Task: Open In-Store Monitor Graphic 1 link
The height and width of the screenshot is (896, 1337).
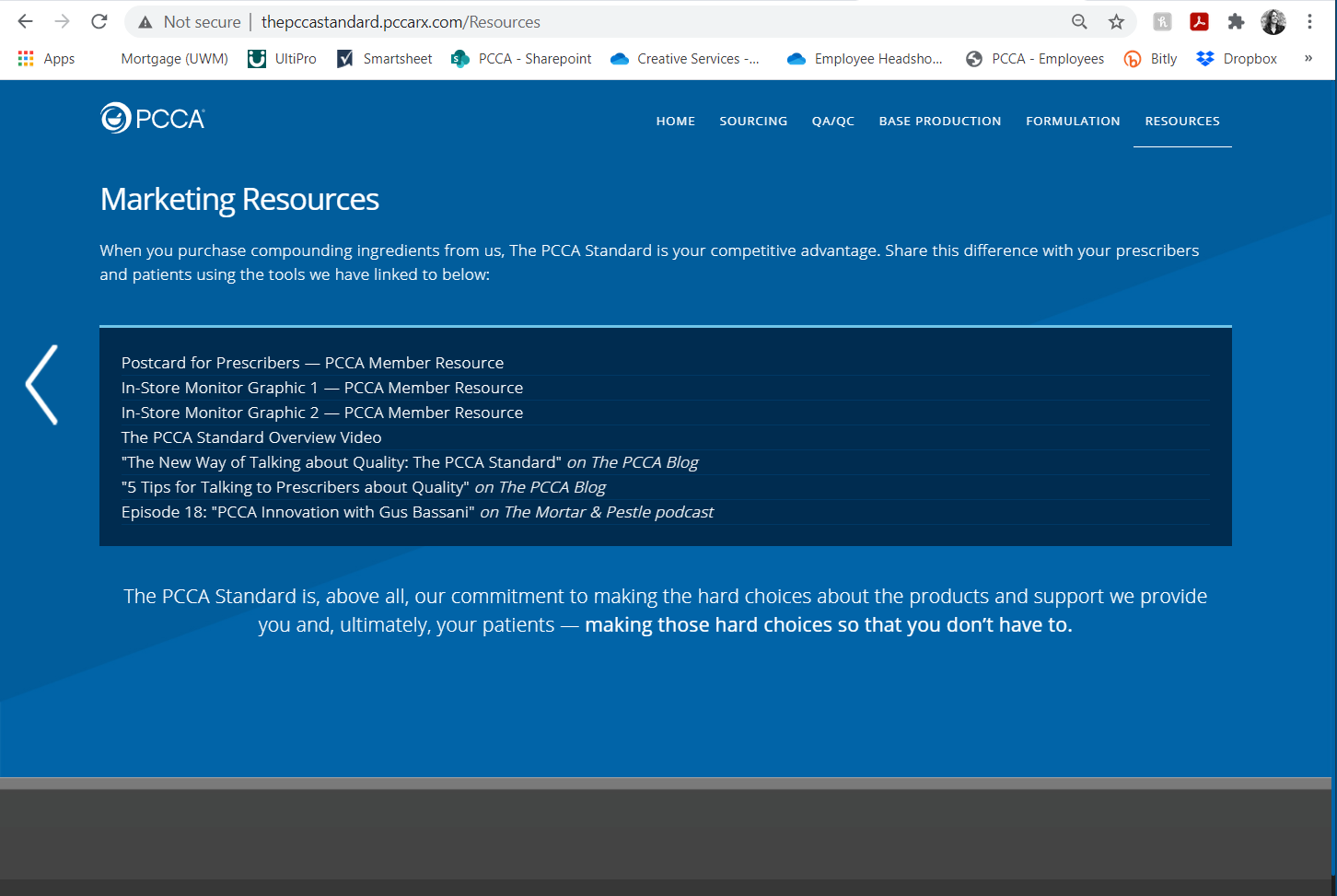Action: 322,388
